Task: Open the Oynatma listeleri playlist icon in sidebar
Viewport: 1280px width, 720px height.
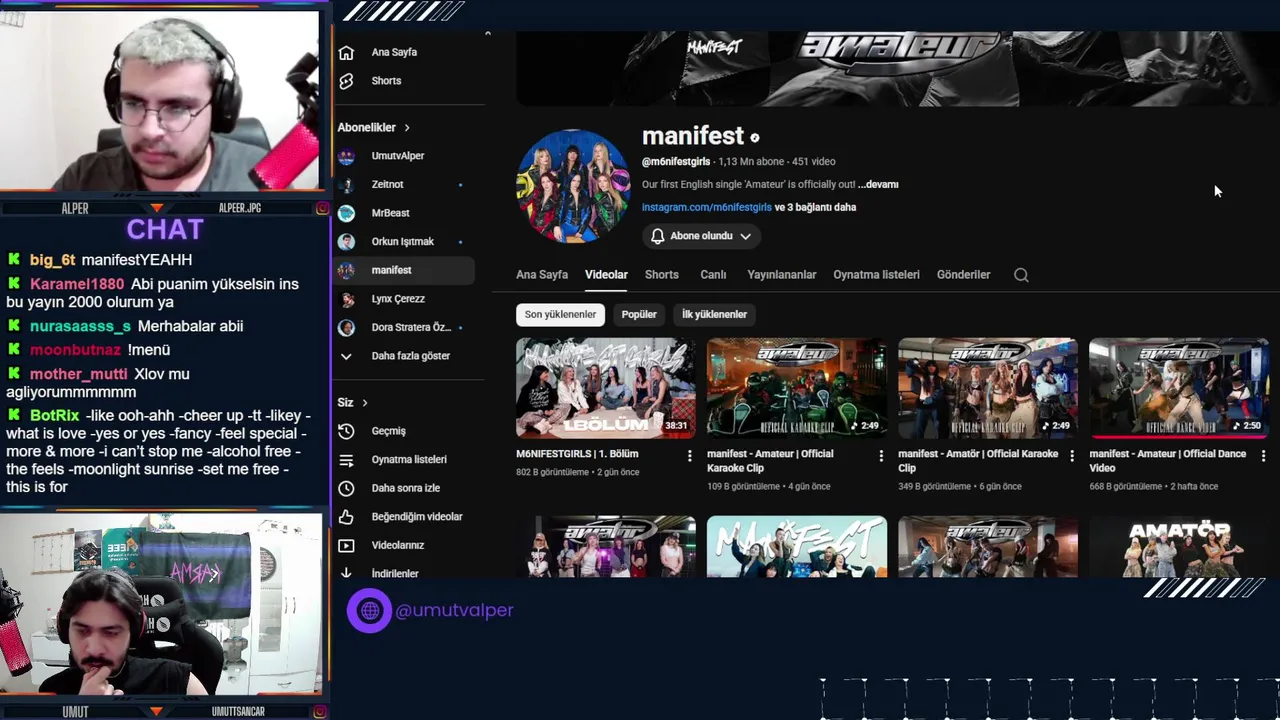Action: 346,460
